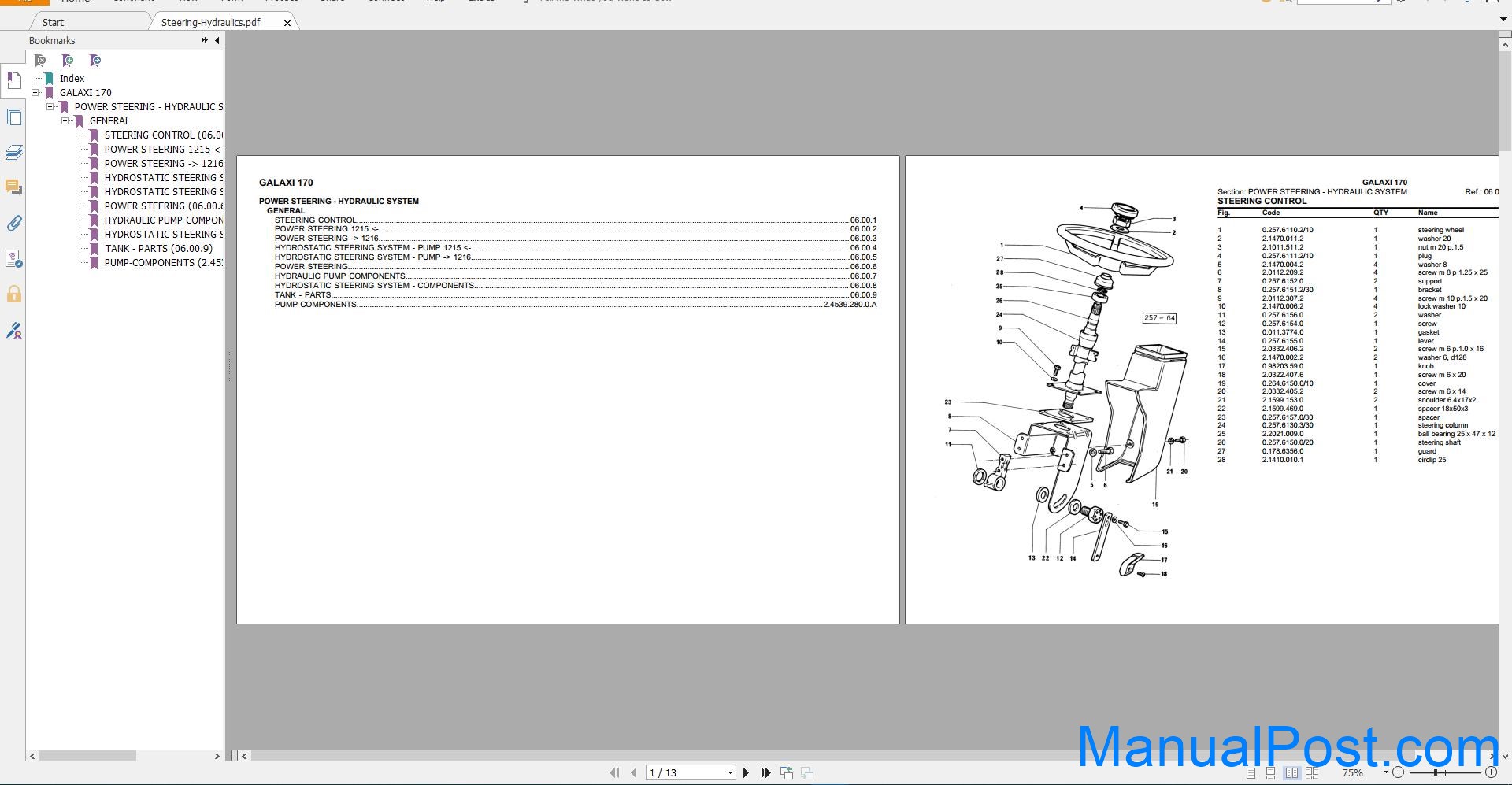Open the Layers panel icon
The width and height of the screenshot is (1512, 785).
13,152
